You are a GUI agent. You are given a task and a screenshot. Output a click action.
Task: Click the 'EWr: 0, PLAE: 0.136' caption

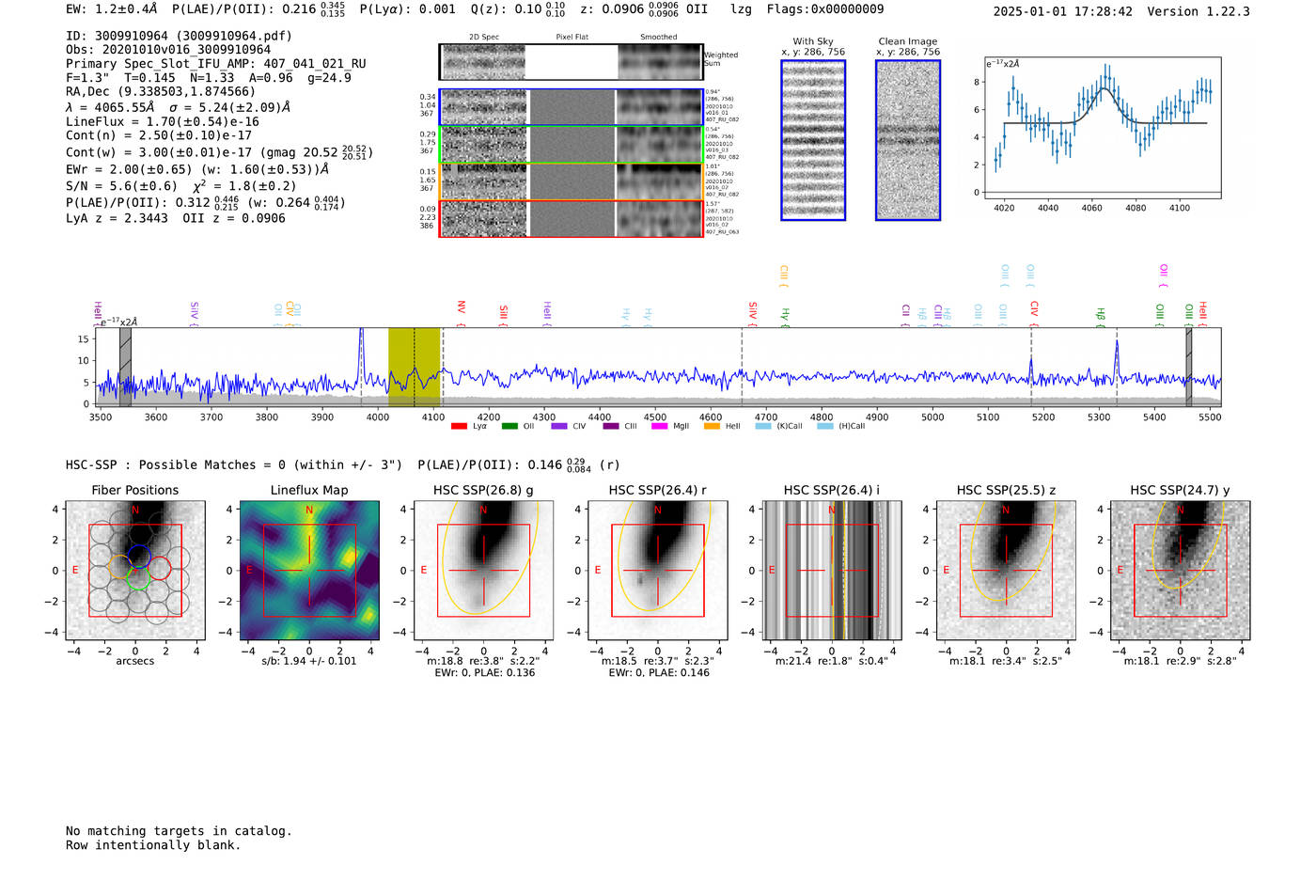point(484,673)
